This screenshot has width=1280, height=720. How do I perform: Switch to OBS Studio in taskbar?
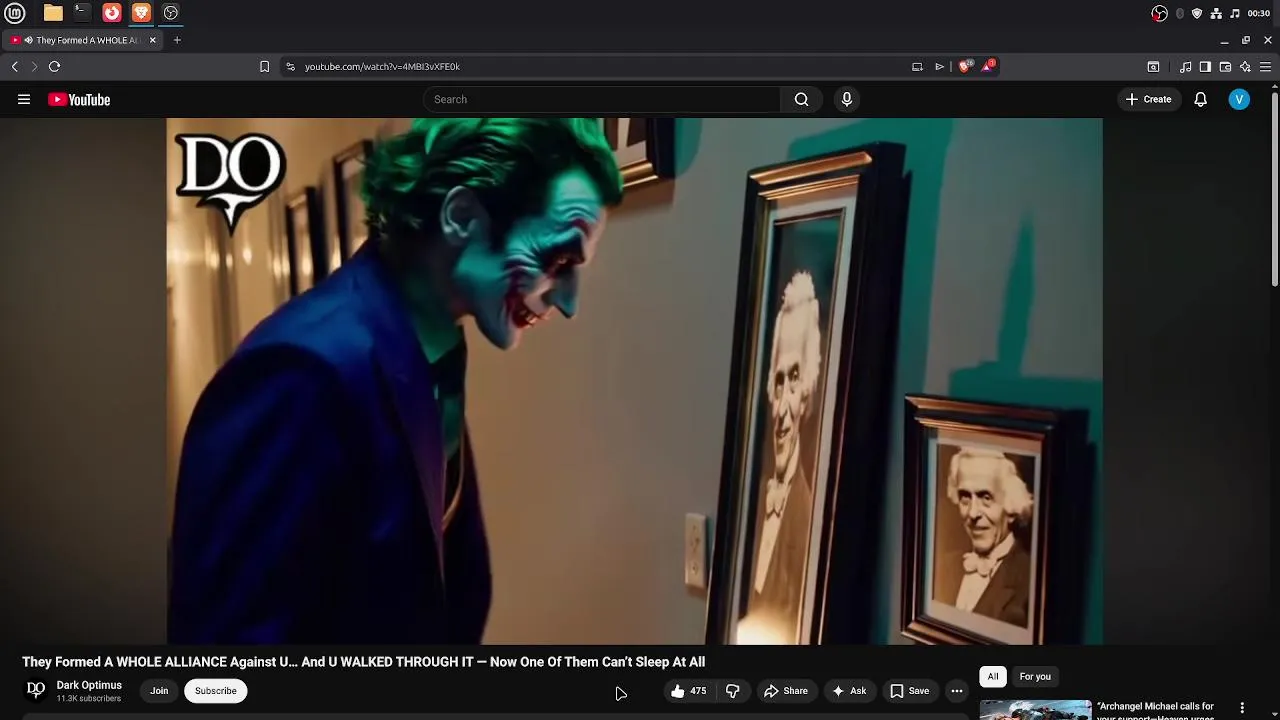[x=171, y=13]
